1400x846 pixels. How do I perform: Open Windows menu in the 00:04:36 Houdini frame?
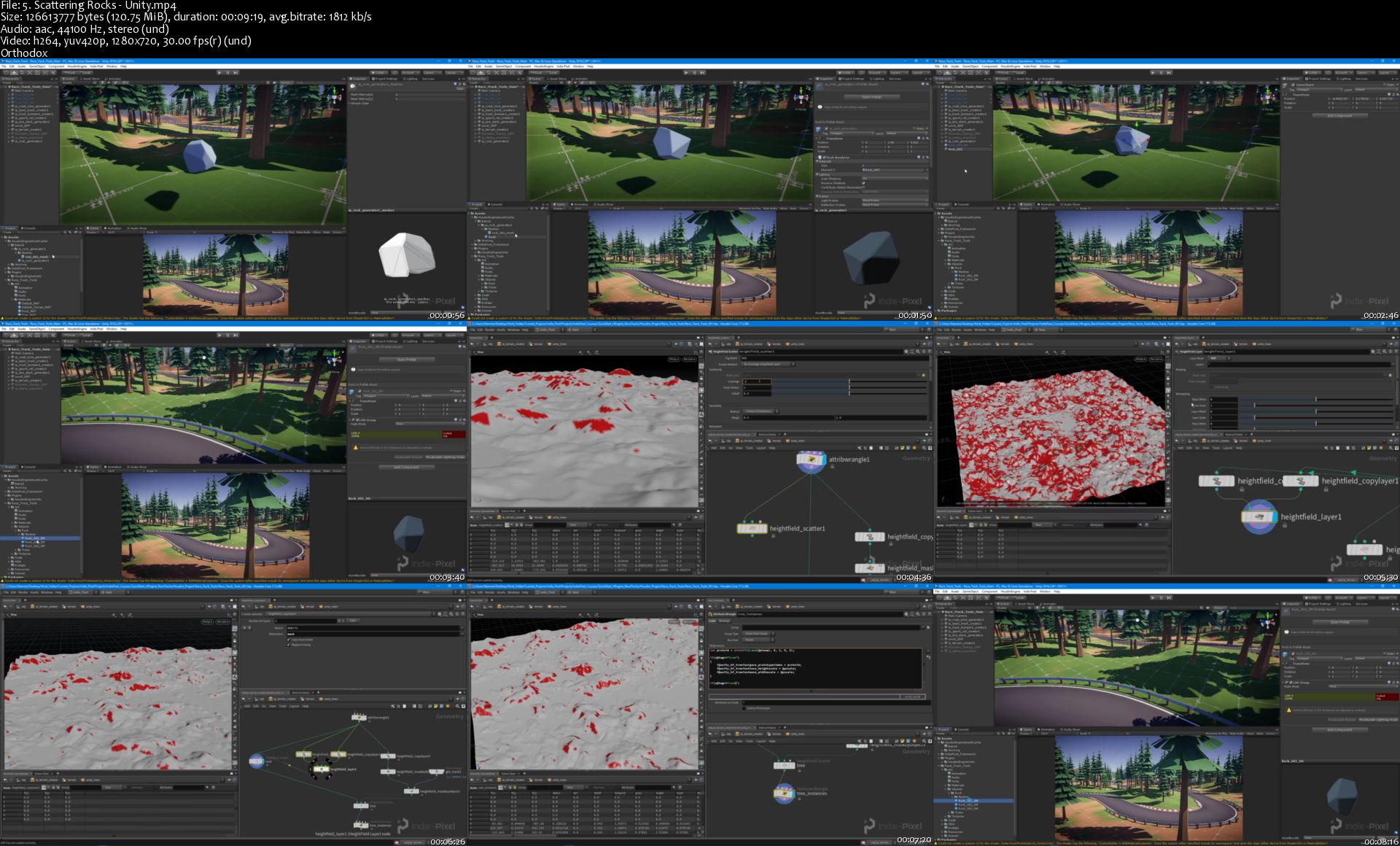514,330
